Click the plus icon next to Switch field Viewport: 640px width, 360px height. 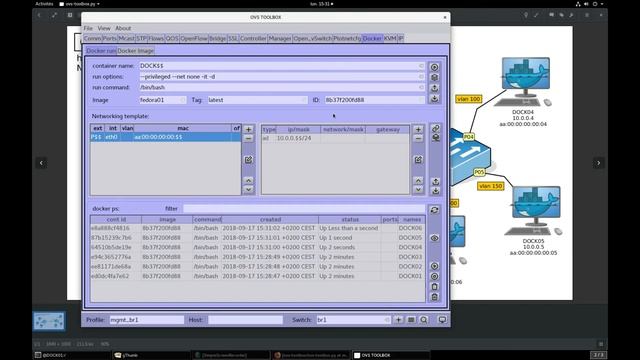[398, 320]
